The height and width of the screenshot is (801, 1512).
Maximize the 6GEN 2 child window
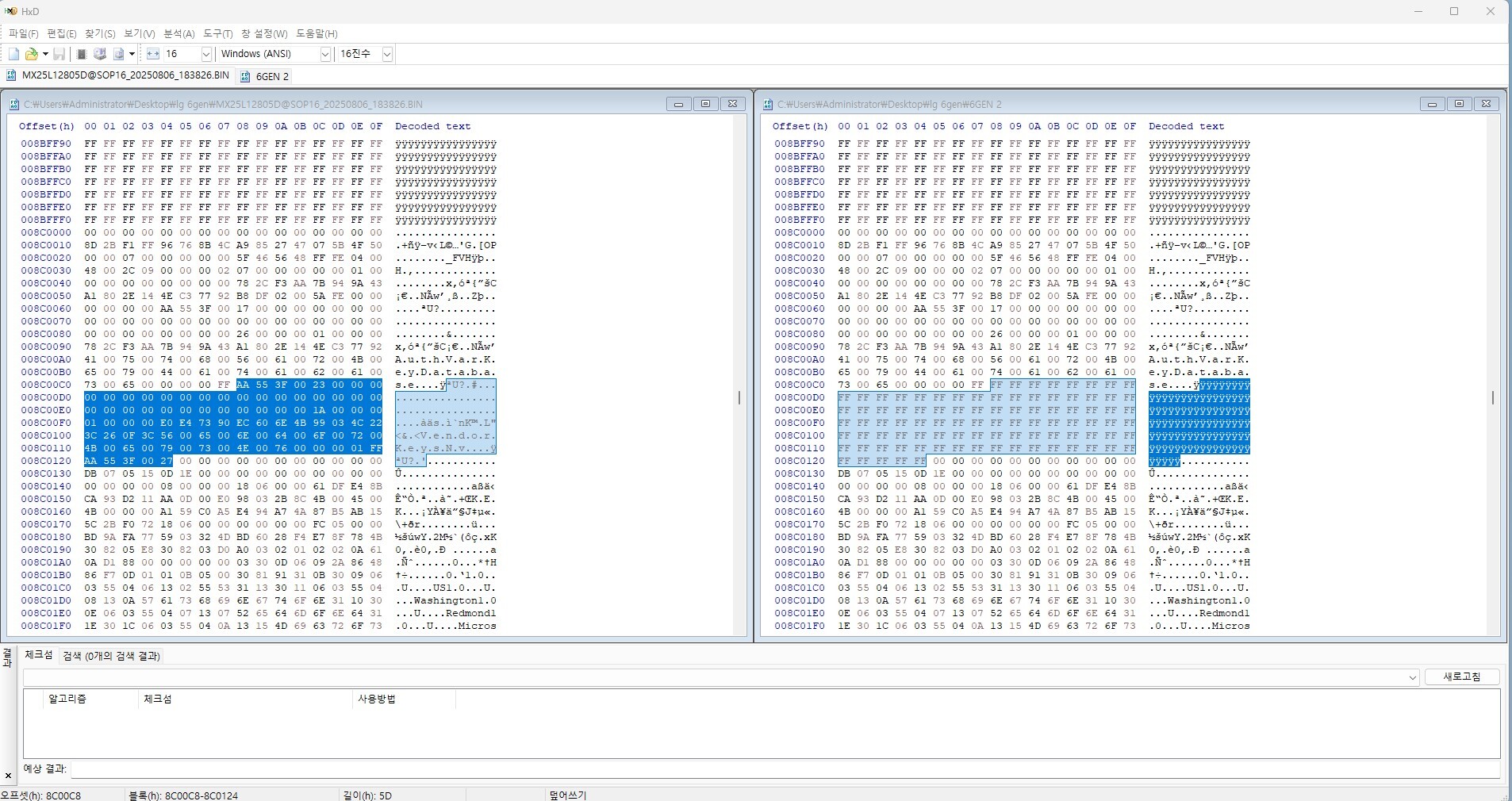(1459, 104)
